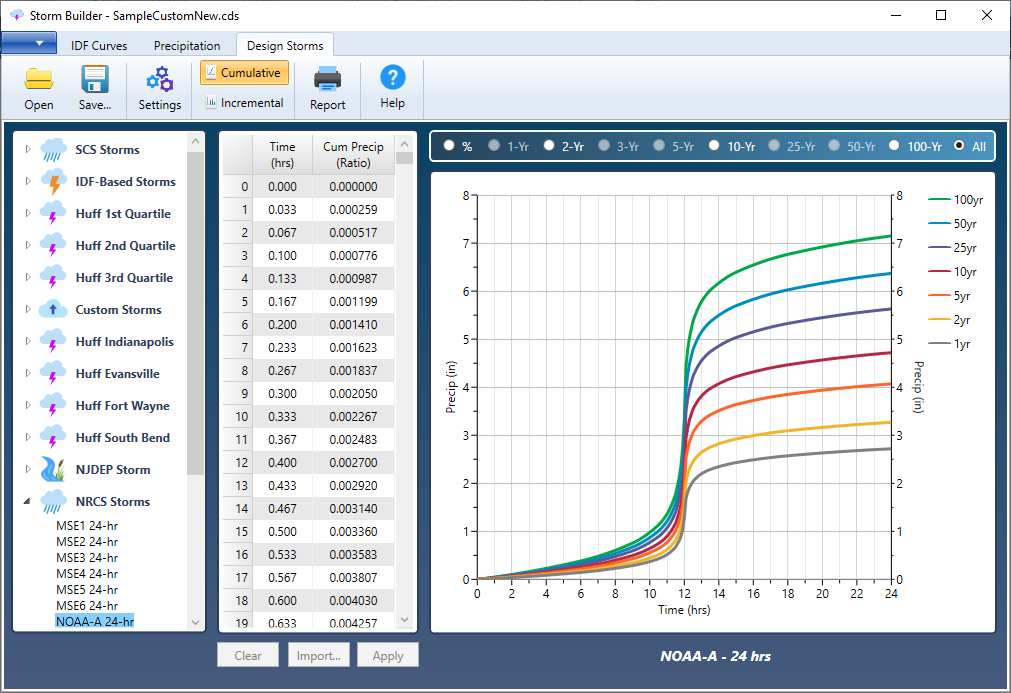Select the NJDEP Storm river icon
1011x693 pixels.
click(54, 469)
